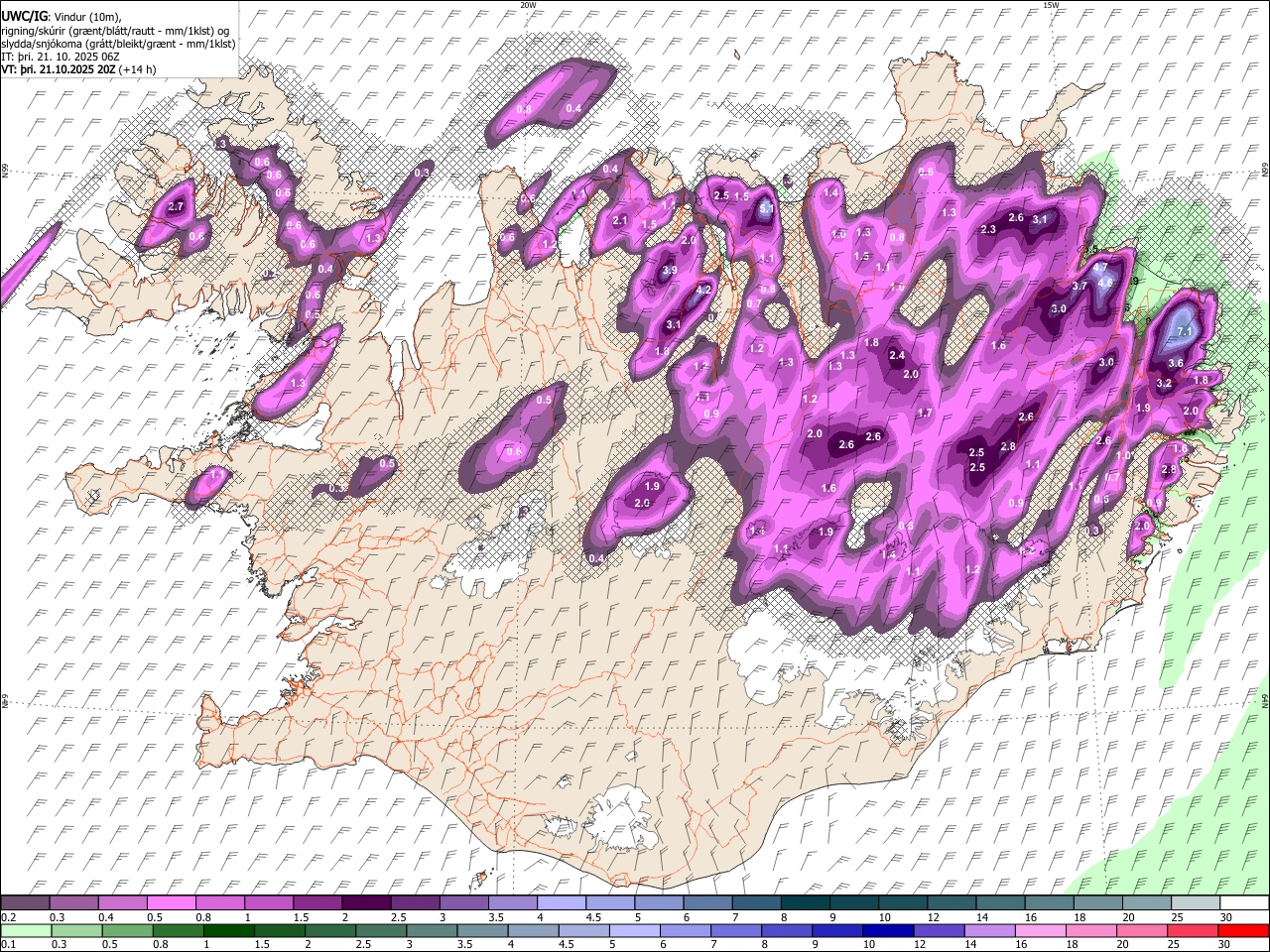Click the '15W' longitude label
This screenshot has width=1270, height=952.
(x=1051, y=5)
